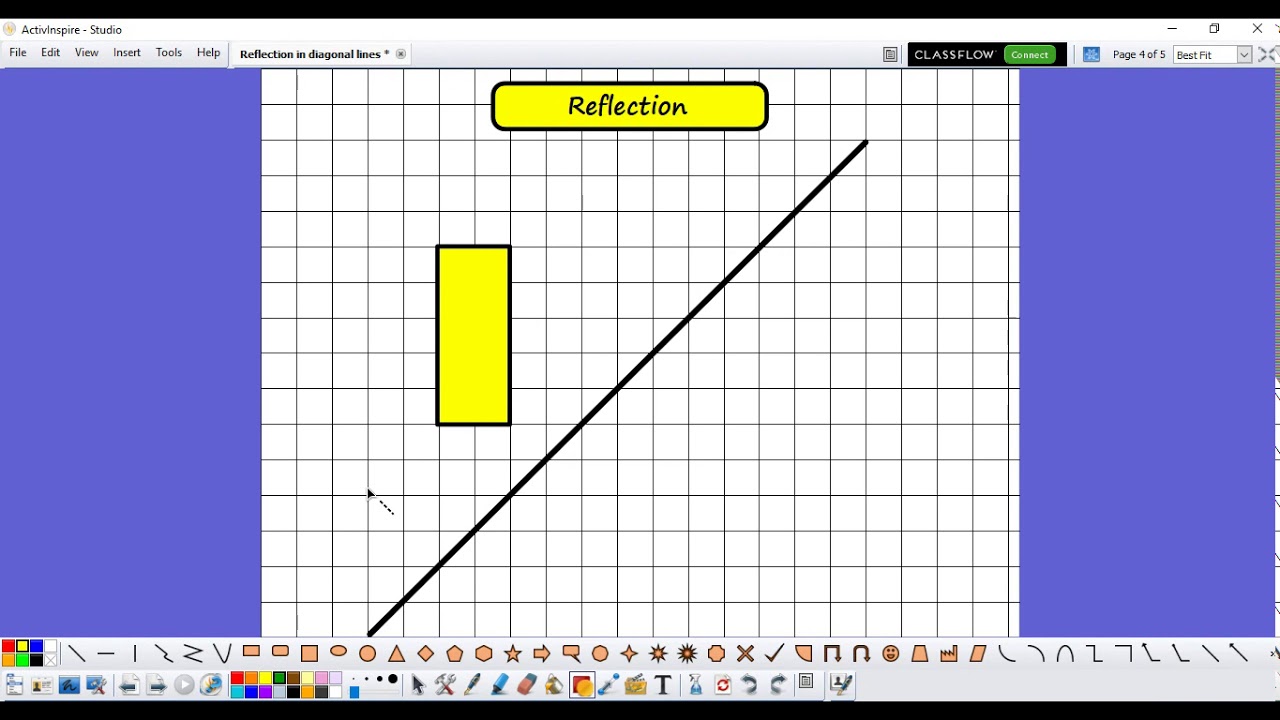This screenshot has width=1280, height=720.
Task: Select the pentagon shape
Action: point(455,654)
